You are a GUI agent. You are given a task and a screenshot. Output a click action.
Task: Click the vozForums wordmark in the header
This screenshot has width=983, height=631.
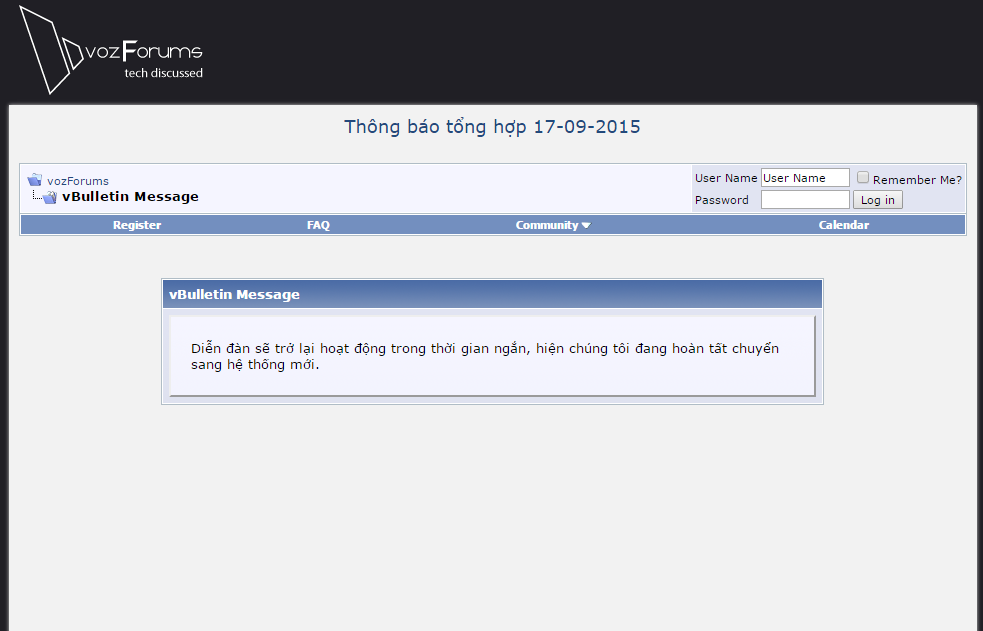click(x=144, y=51)
